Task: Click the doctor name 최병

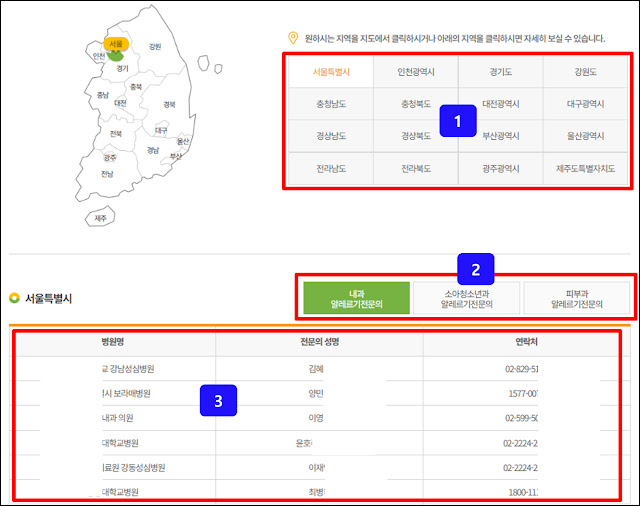Action: point(317,492)
